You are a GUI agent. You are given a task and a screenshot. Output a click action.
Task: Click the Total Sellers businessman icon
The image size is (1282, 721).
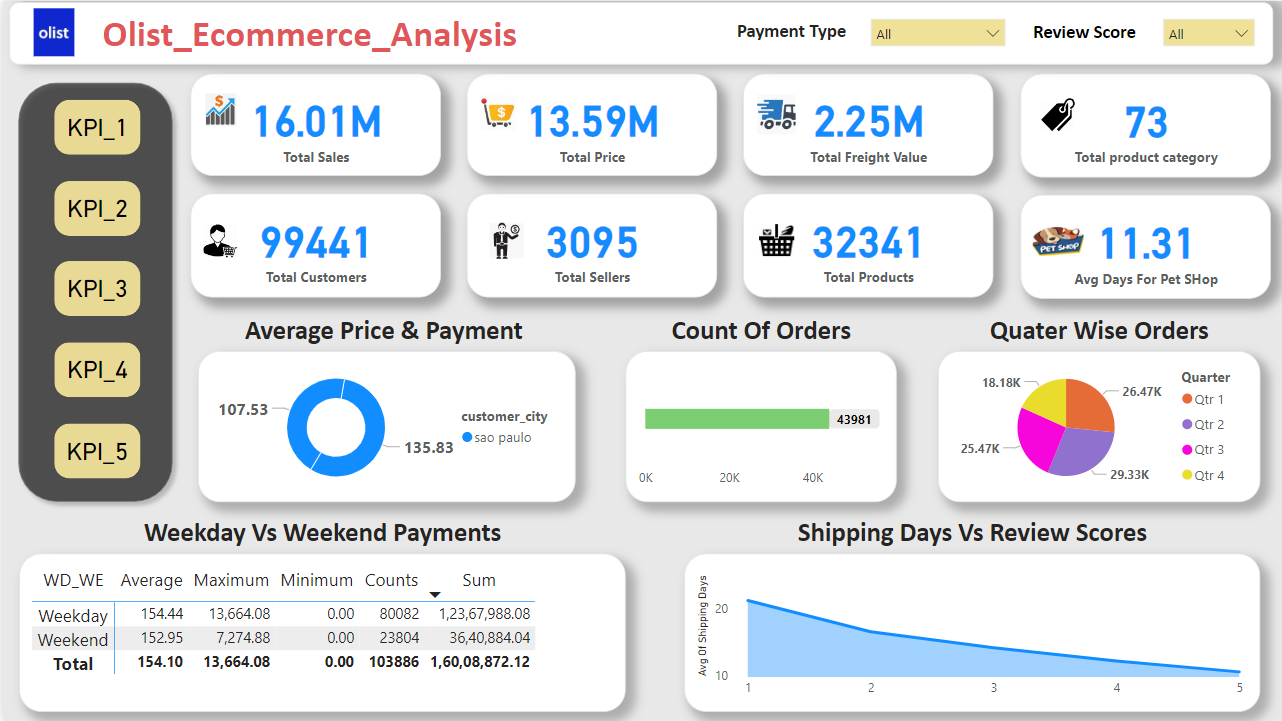click(x=502, y=241)
